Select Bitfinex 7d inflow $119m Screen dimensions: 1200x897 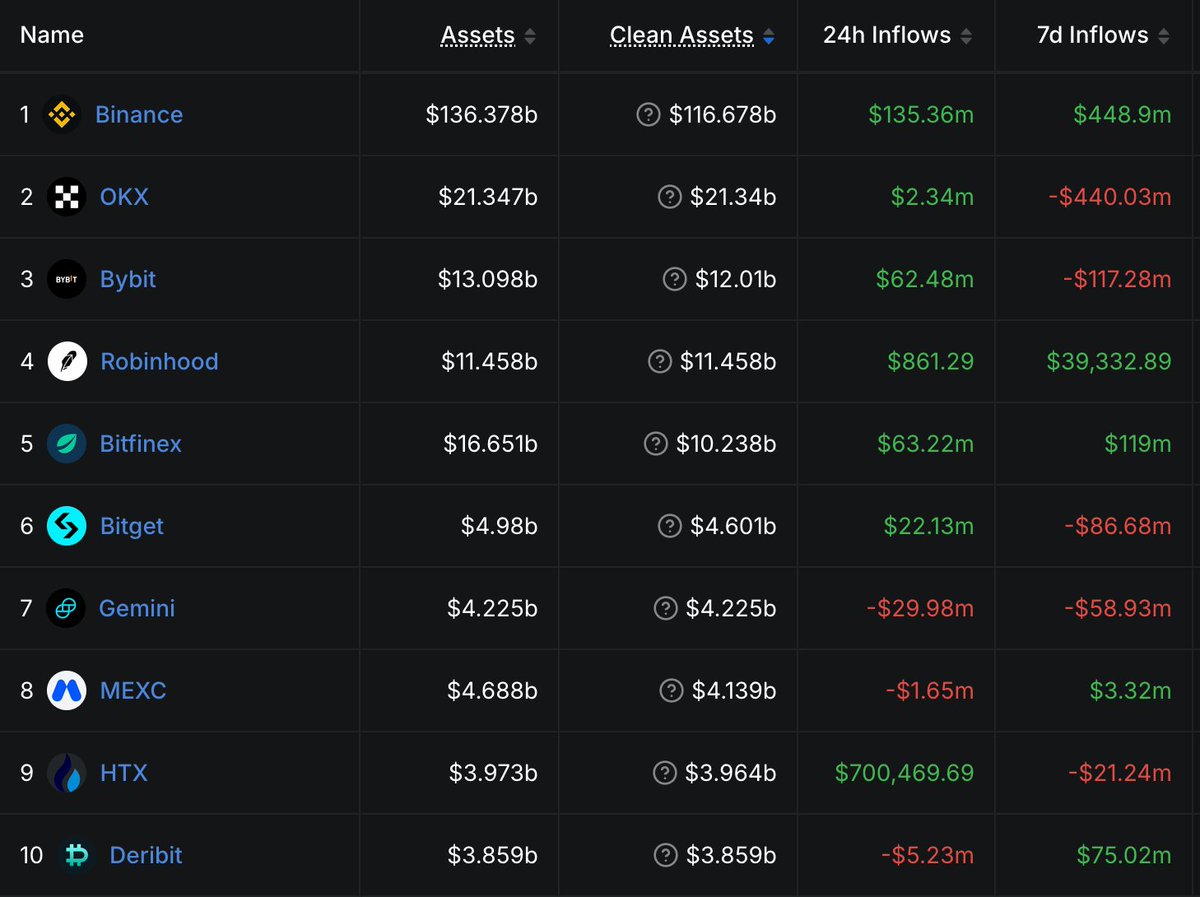(1138, 444)
